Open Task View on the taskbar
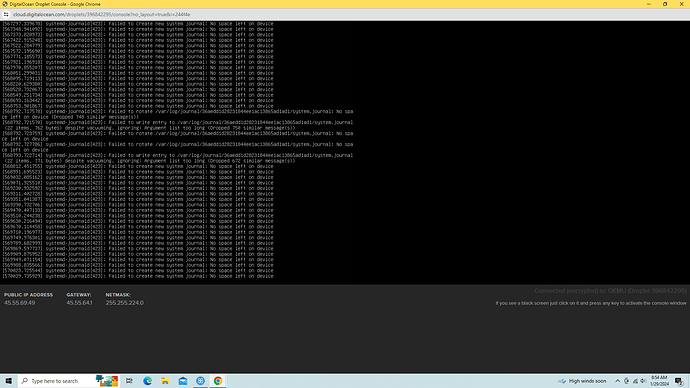The image size is (690, 388). [x=129, y=381]
